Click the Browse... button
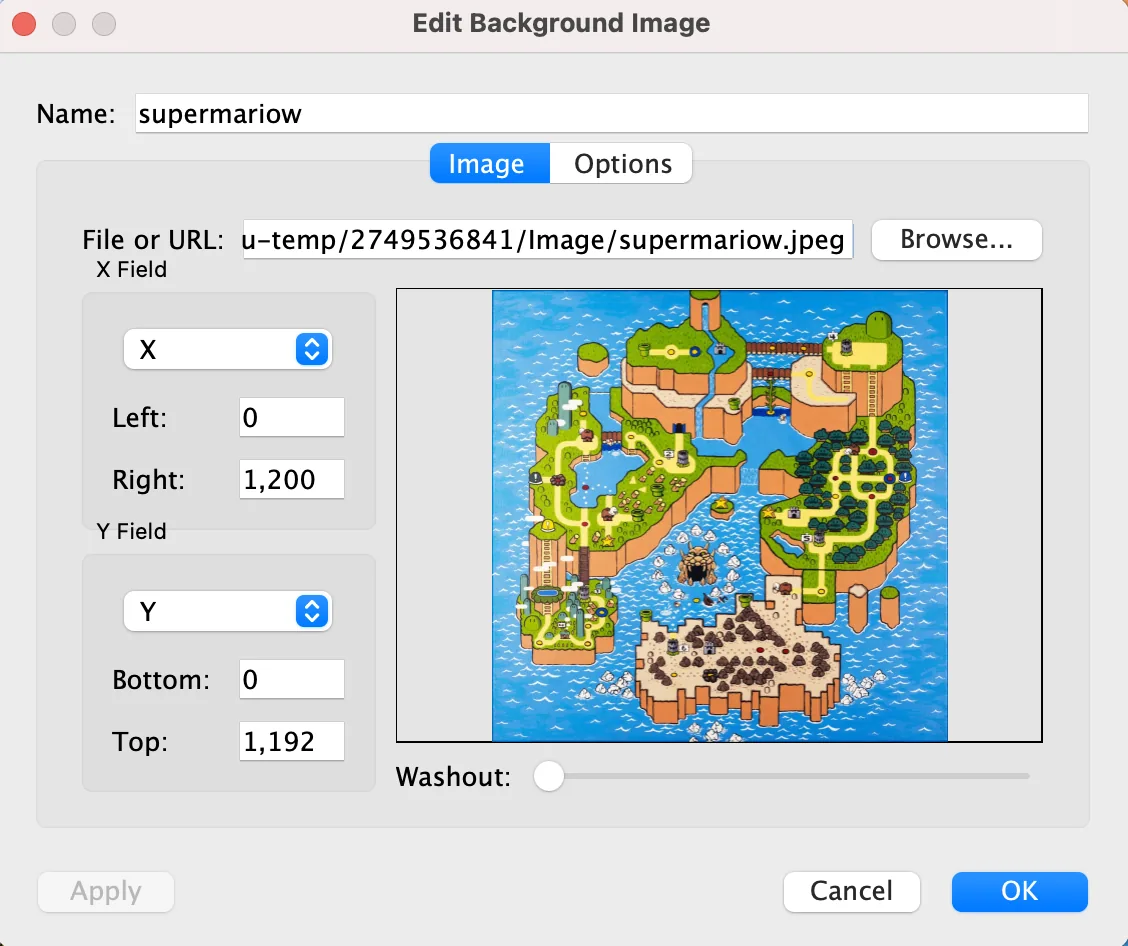Image resolution: width=1128 pixels, height=946 pixels. [x=956, y=240]
